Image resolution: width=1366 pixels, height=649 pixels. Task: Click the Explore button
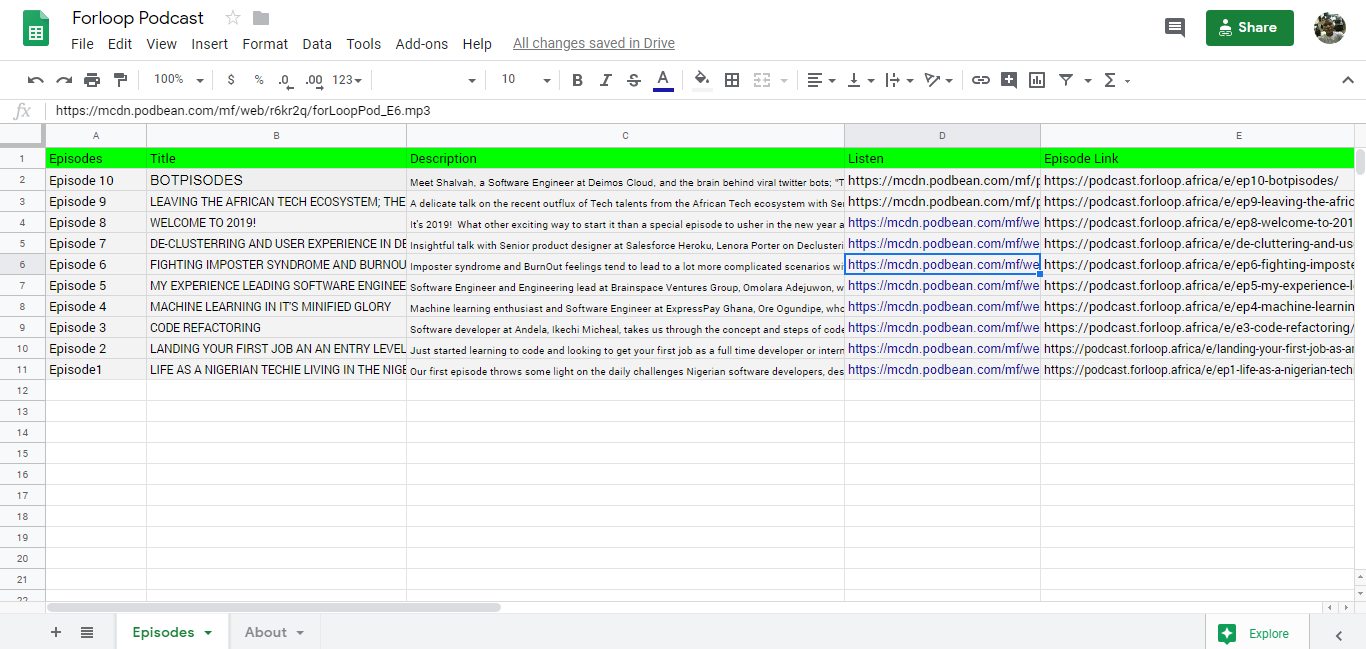point(1255,633)
